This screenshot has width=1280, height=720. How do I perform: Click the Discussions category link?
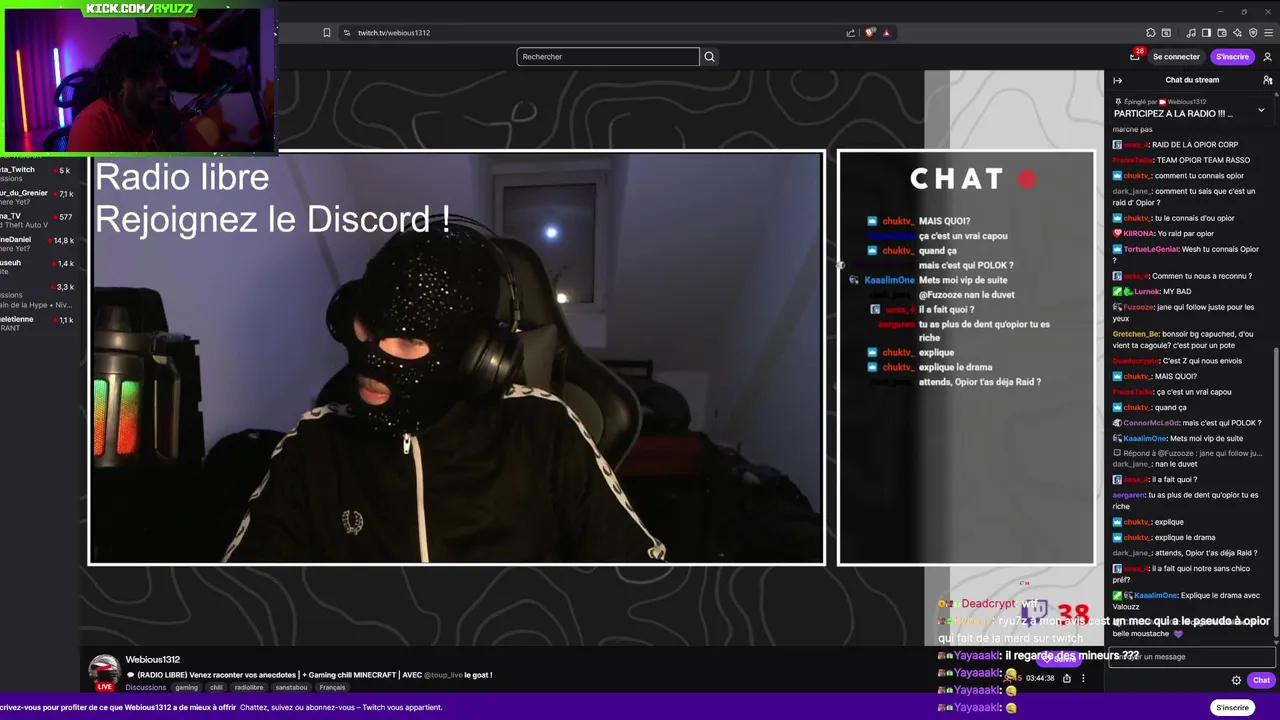coord(146,688)
